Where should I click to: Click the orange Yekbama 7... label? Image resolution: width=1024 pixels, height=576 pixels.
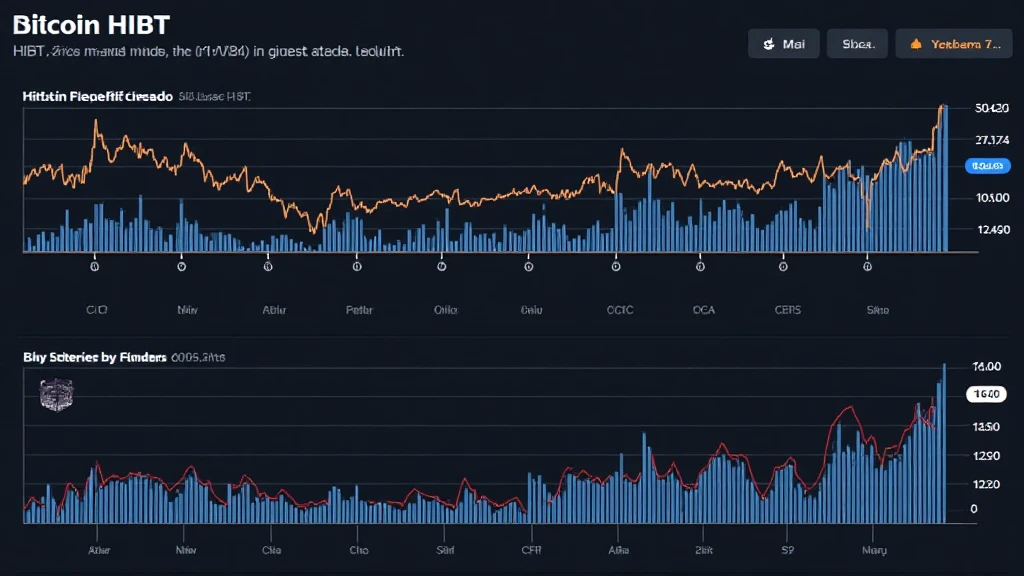pyautogui.click(x=966, y=44)
